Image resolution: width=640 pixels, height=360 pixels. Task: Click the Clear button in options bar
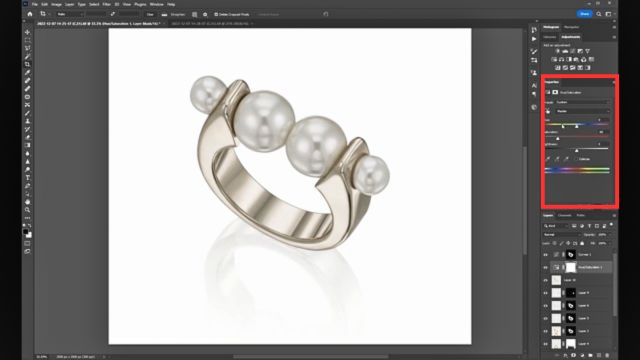(x=150, y=14)
